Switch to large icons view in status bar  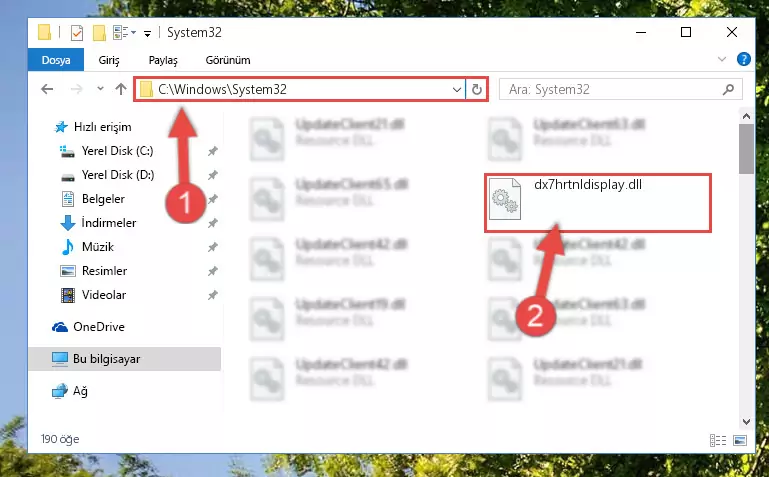(x=740, y=440)
